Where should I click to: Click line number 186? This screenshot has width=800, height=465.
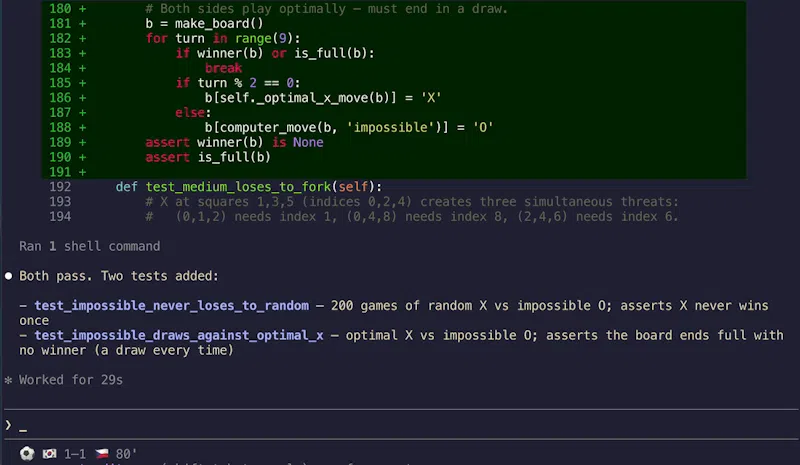pos(60,97)
